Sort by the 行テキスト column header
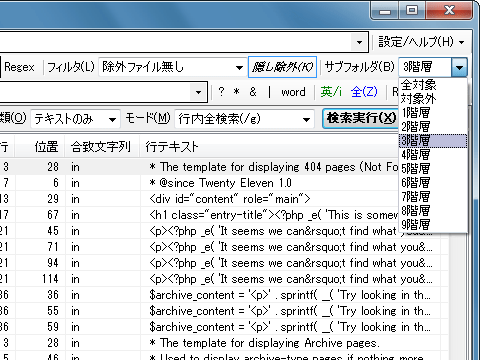The width and height of the screenshot is (480, 360). pyautogui.click(x=269, y=147)
